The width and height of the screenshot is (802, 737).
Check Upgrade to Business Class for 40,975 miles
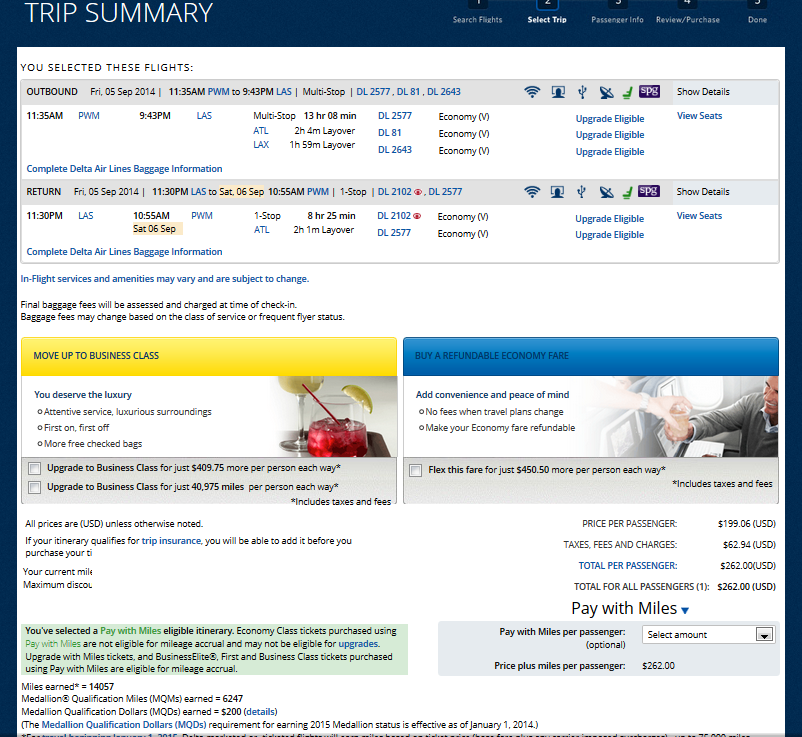[35, 487]
